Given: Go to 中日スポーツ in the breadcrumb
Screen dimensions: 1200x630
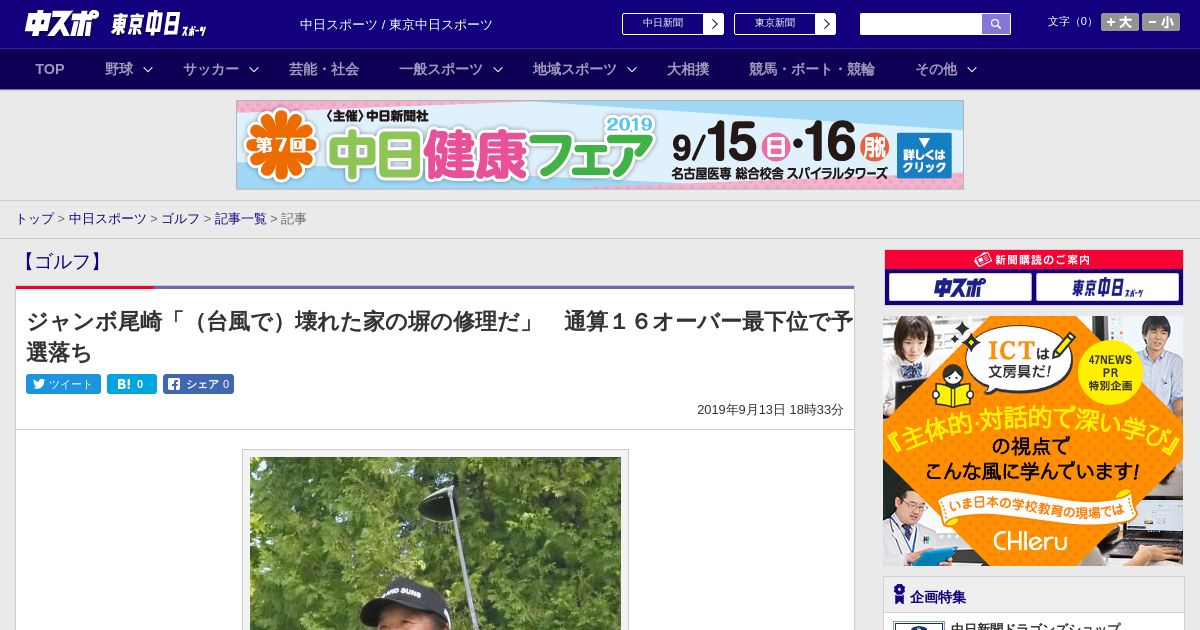Looking at the screenshot, I should click(108, 218).
